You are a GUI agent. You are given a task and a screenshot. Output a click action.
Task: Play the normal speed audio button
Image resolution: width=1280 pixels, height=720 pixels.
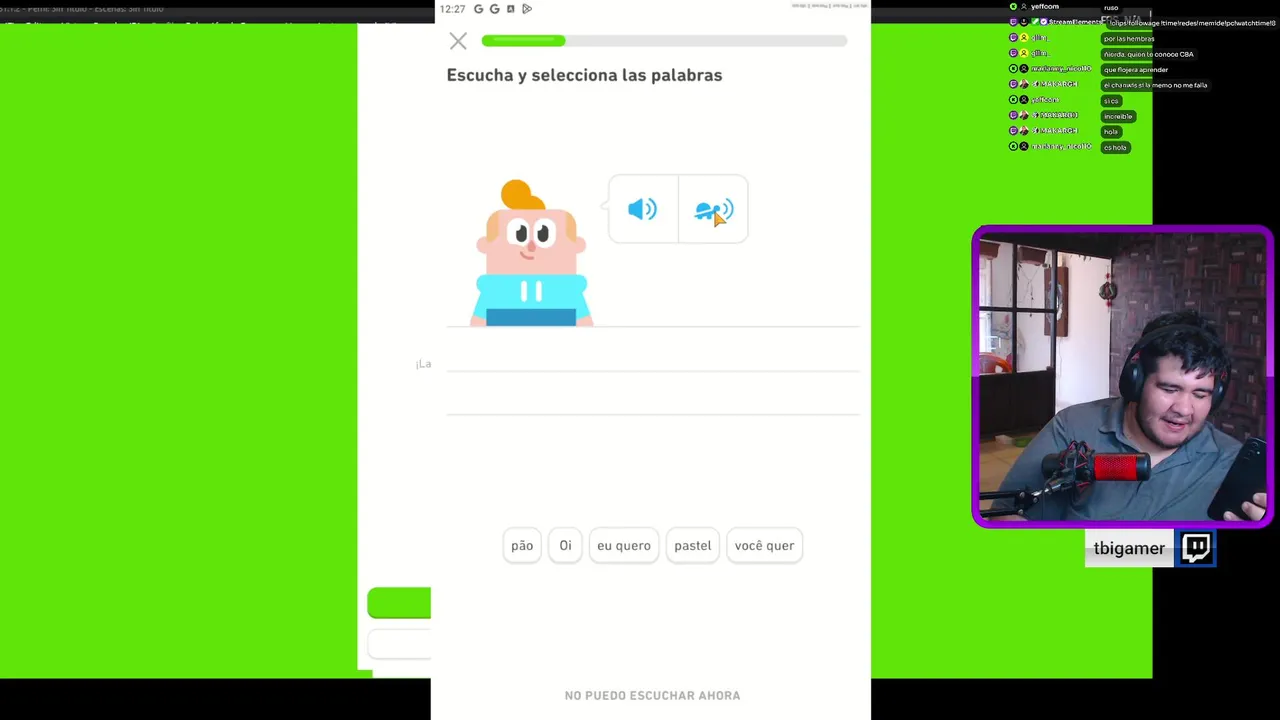[642, 209]
